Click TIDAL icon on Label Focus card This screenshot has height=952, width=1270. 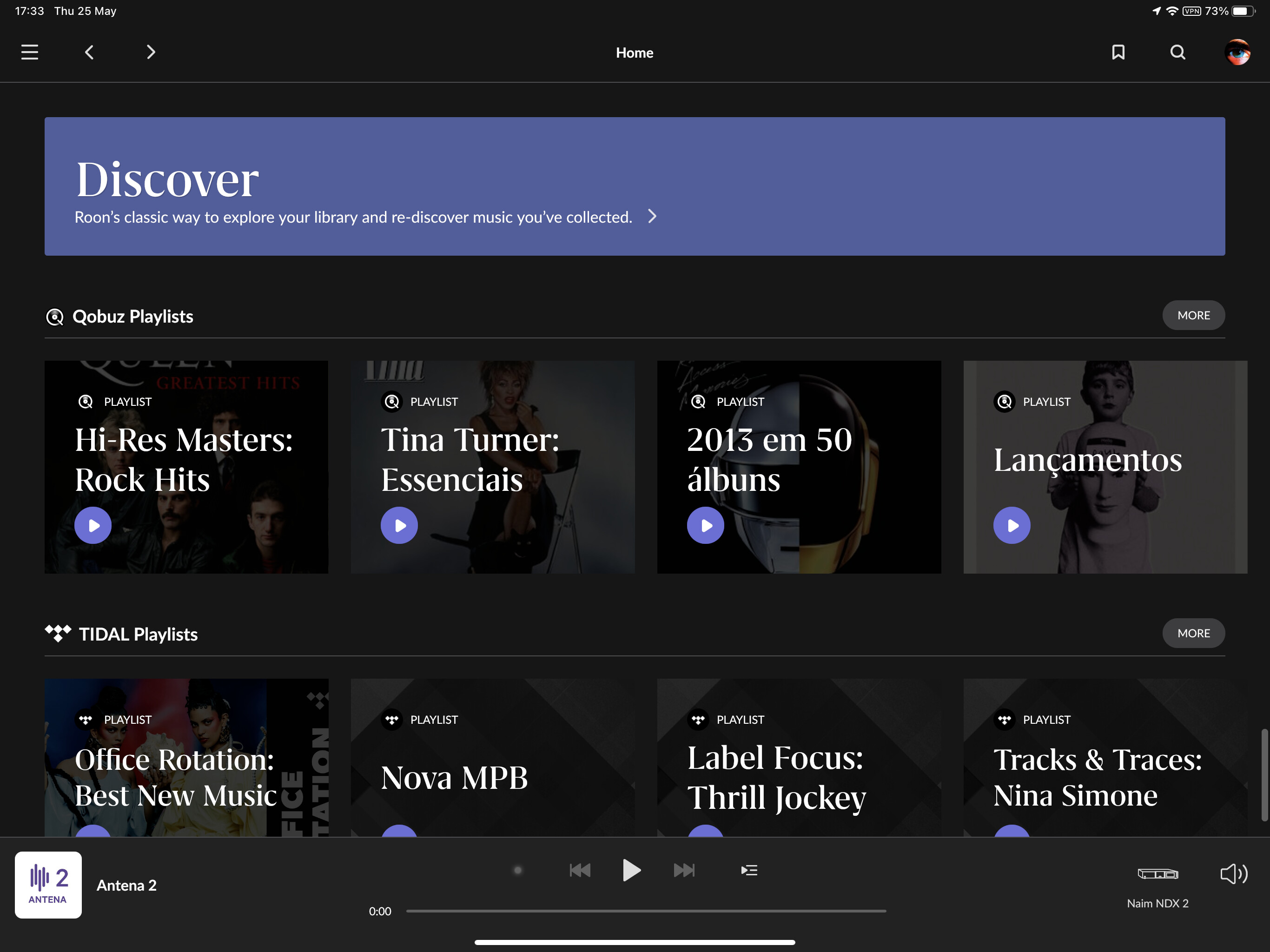pos(698,720)
